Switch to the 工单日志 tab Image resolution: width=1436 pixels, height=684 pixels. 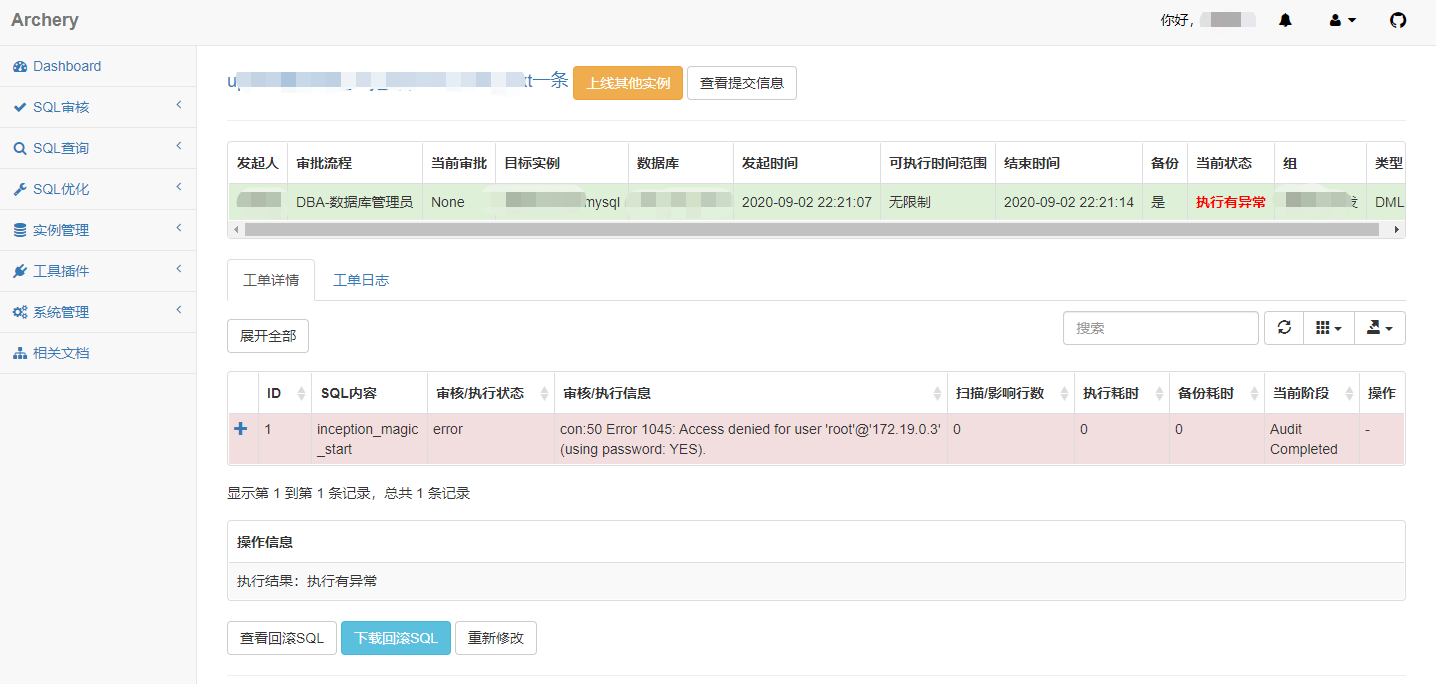click(x=360, y=280)
